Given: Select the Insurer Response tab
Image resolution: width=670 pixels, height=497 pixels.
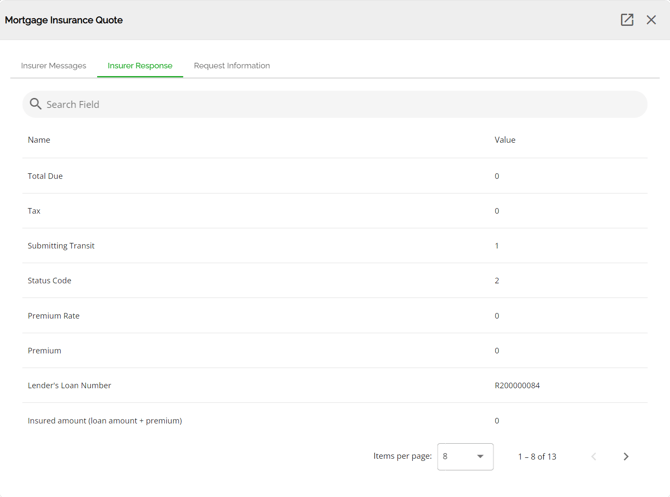Looking at the screenshot, I should coord(140,65).
